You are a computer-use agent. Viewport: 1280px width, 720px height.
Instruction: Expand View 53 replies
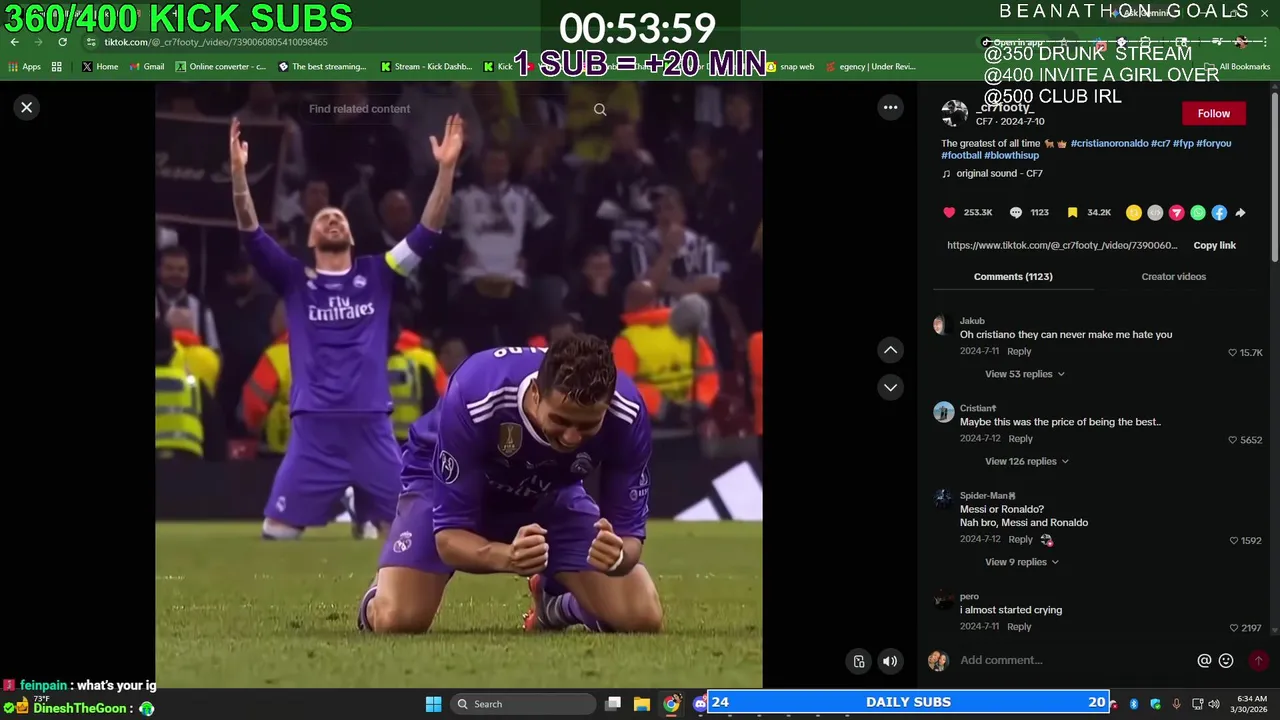(x=1024, y=374)
